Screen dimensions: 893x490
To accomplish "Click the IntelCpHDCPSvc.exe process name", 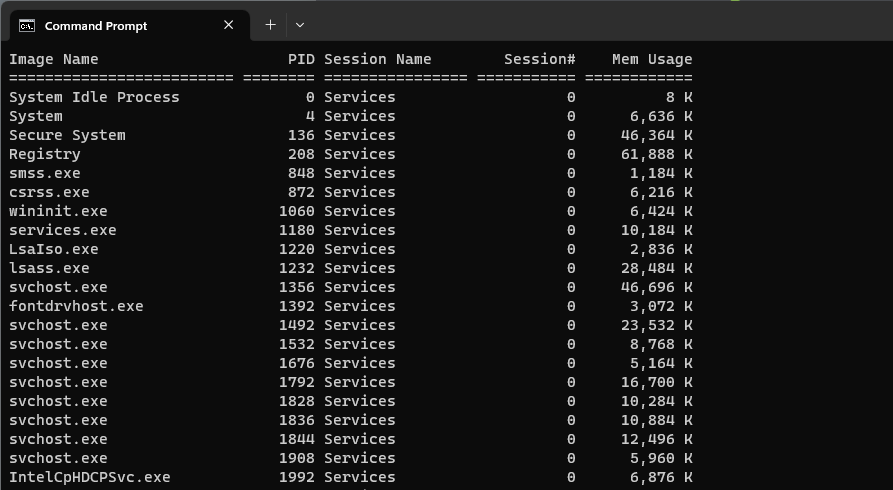I will click(x=90, y=477).
